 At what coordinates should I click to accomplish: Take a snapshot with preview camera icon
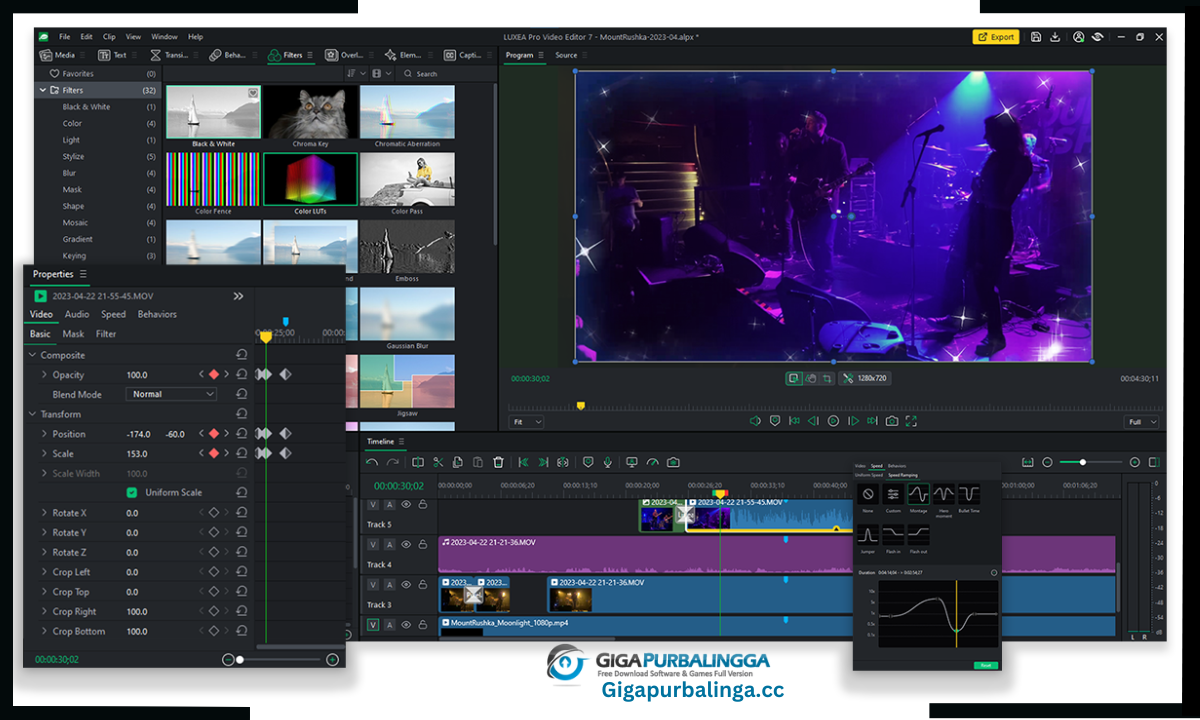click(x=892, y=421)
